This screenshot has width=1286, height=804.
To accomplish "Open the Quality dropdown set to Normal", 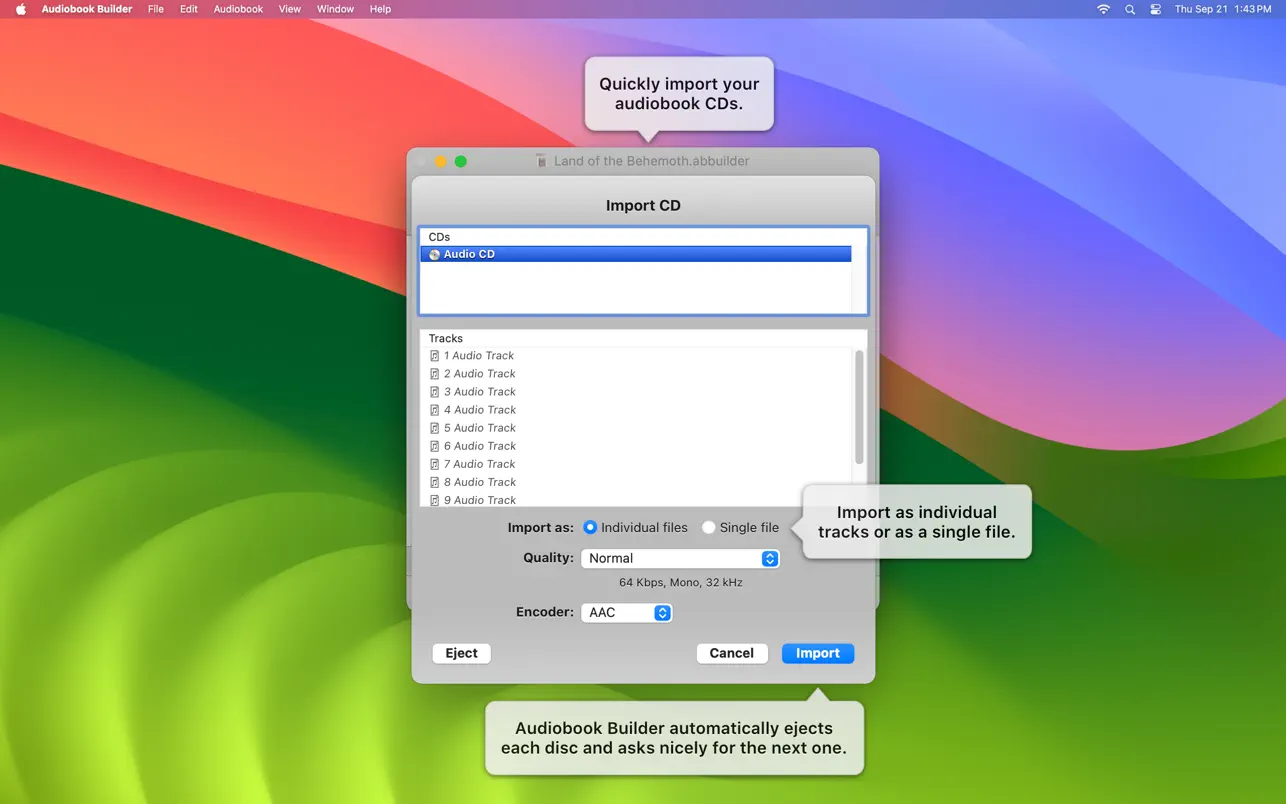I will point(680,559).
